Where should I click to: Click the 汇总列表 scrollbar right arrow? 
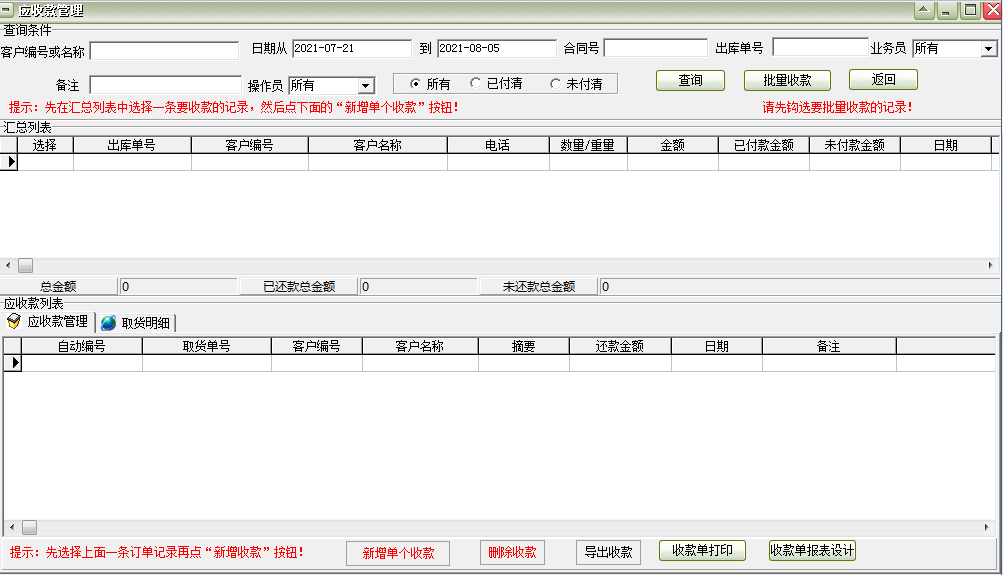click(990, 265)
